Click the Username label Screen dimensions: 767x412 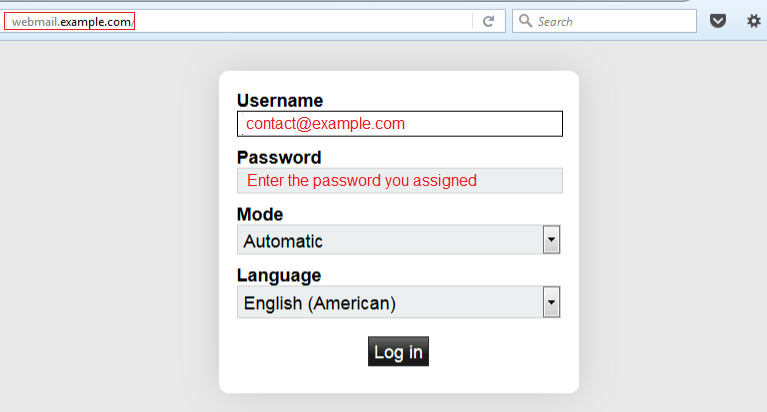click(x=280, y=100)
